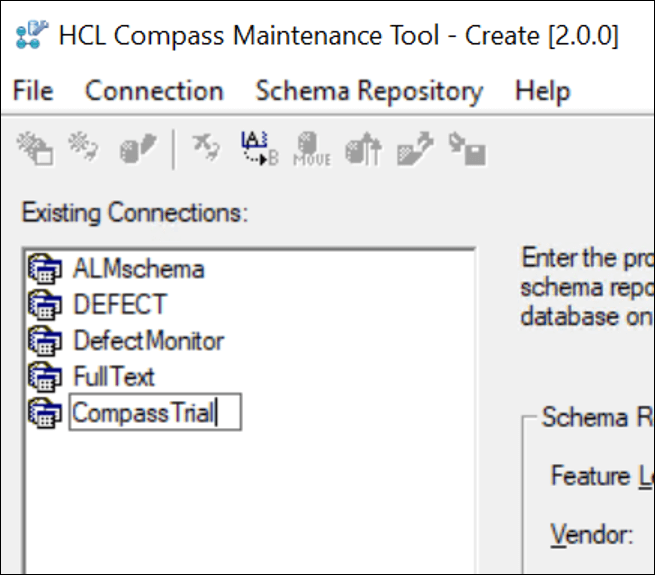655x575 pixels.
Task: Click the FullText database icon
Action: coord(45,377)
